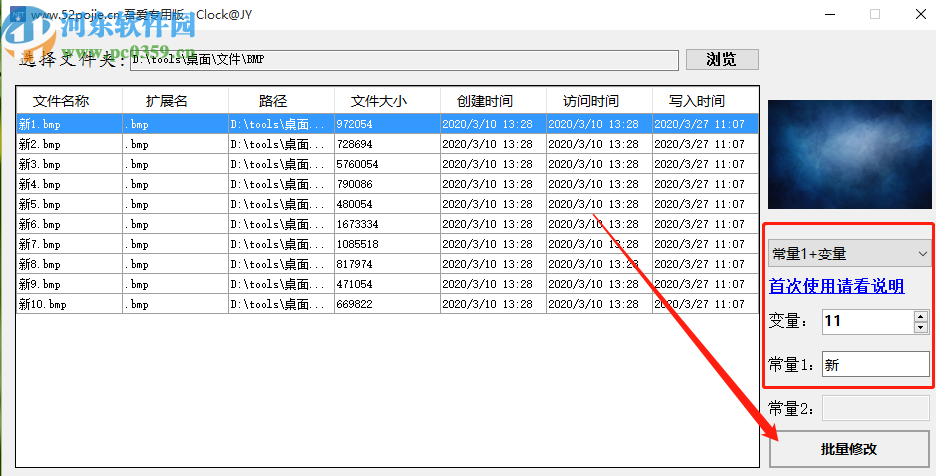
Task: Click file size cell 669822
Action: pos(387,303)
